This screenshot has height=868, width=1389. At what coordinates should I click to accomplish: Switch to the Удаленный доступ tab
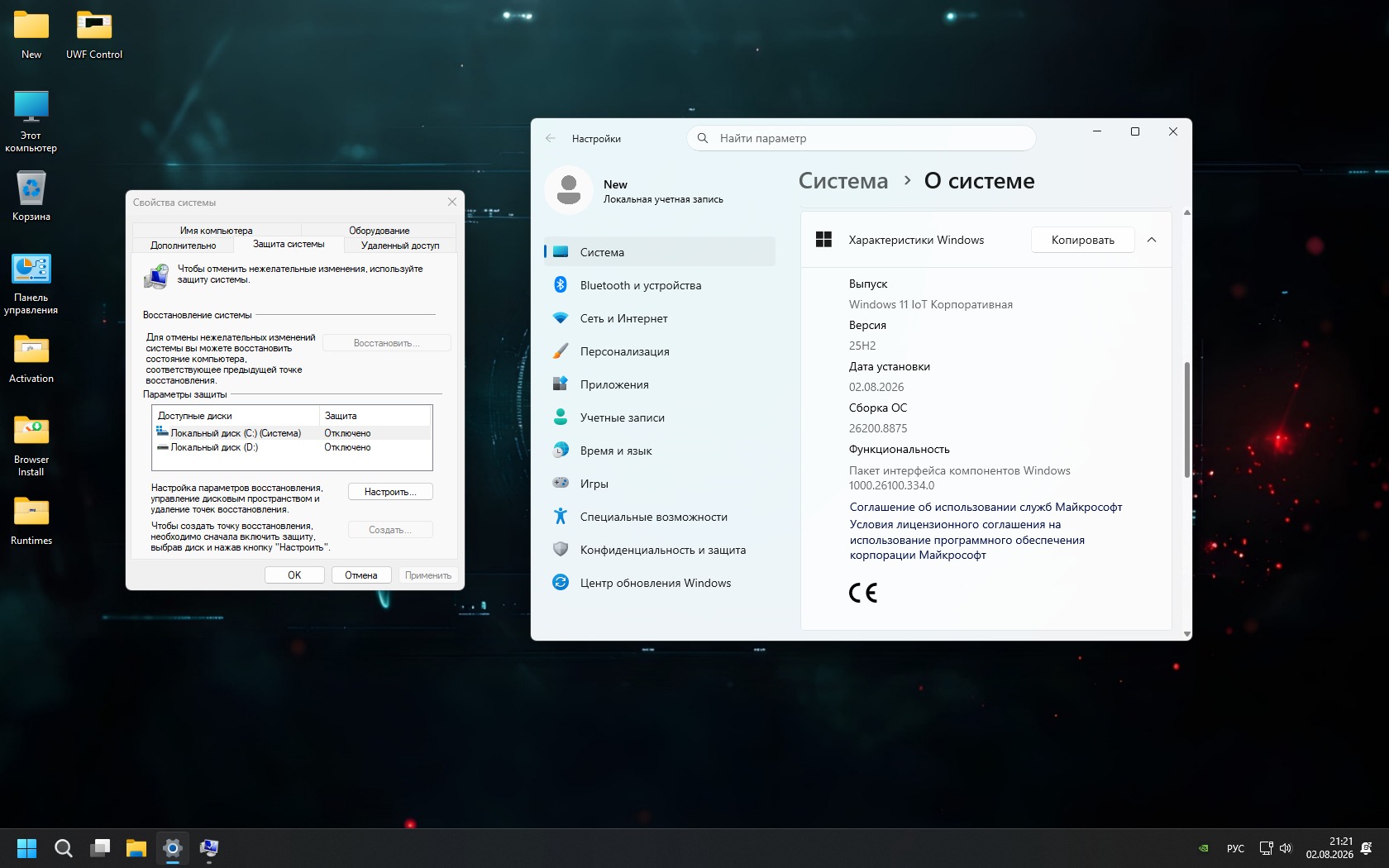pyautogui.click(x=400, y=246)
